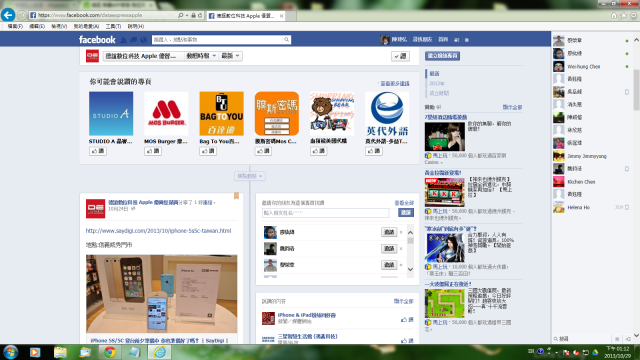Like the English language school page
Viewport: 640px width, 360px height.
[373, 151]
